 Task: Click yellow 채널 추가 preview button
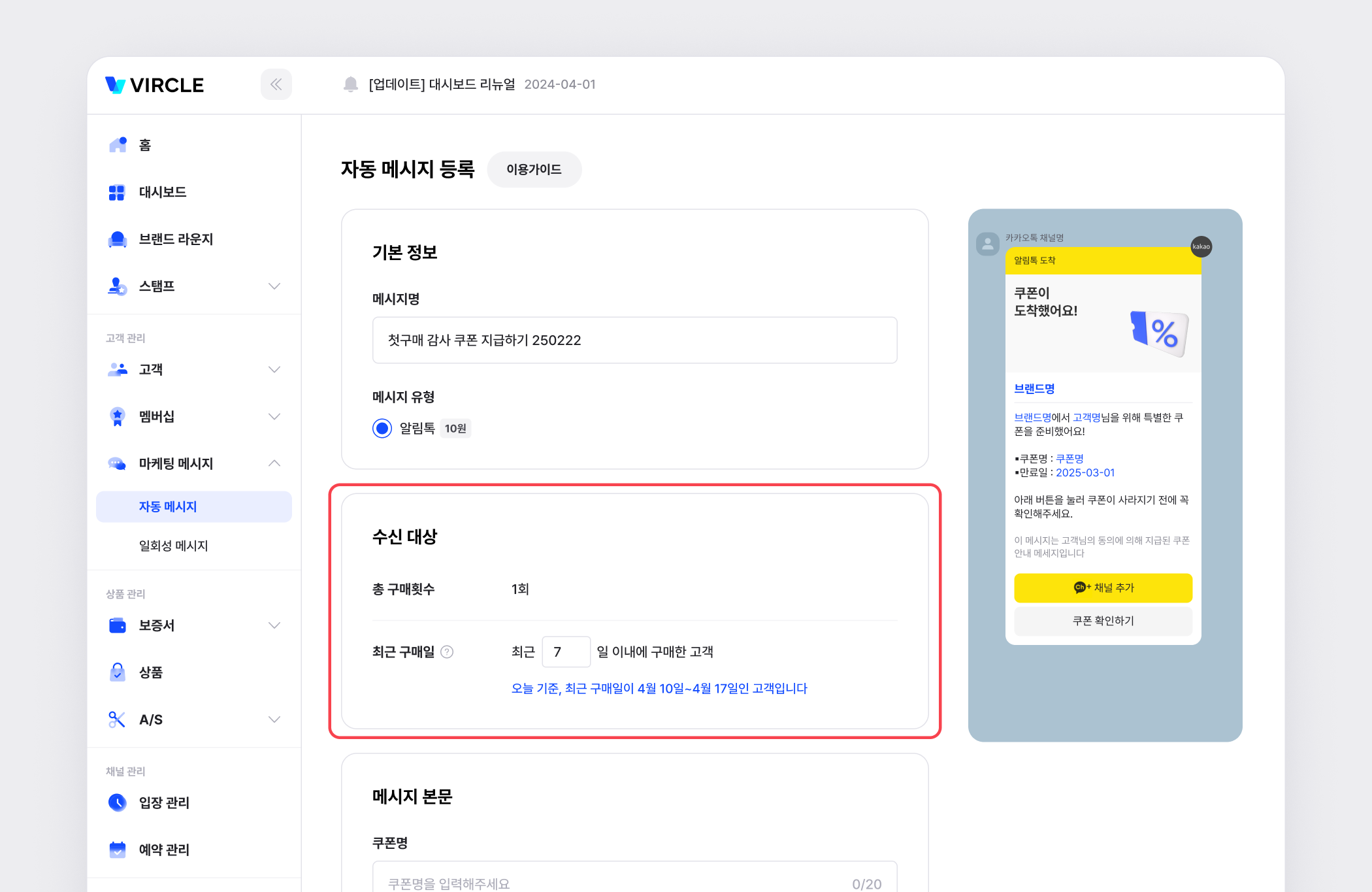click(x=1103, y=587)
